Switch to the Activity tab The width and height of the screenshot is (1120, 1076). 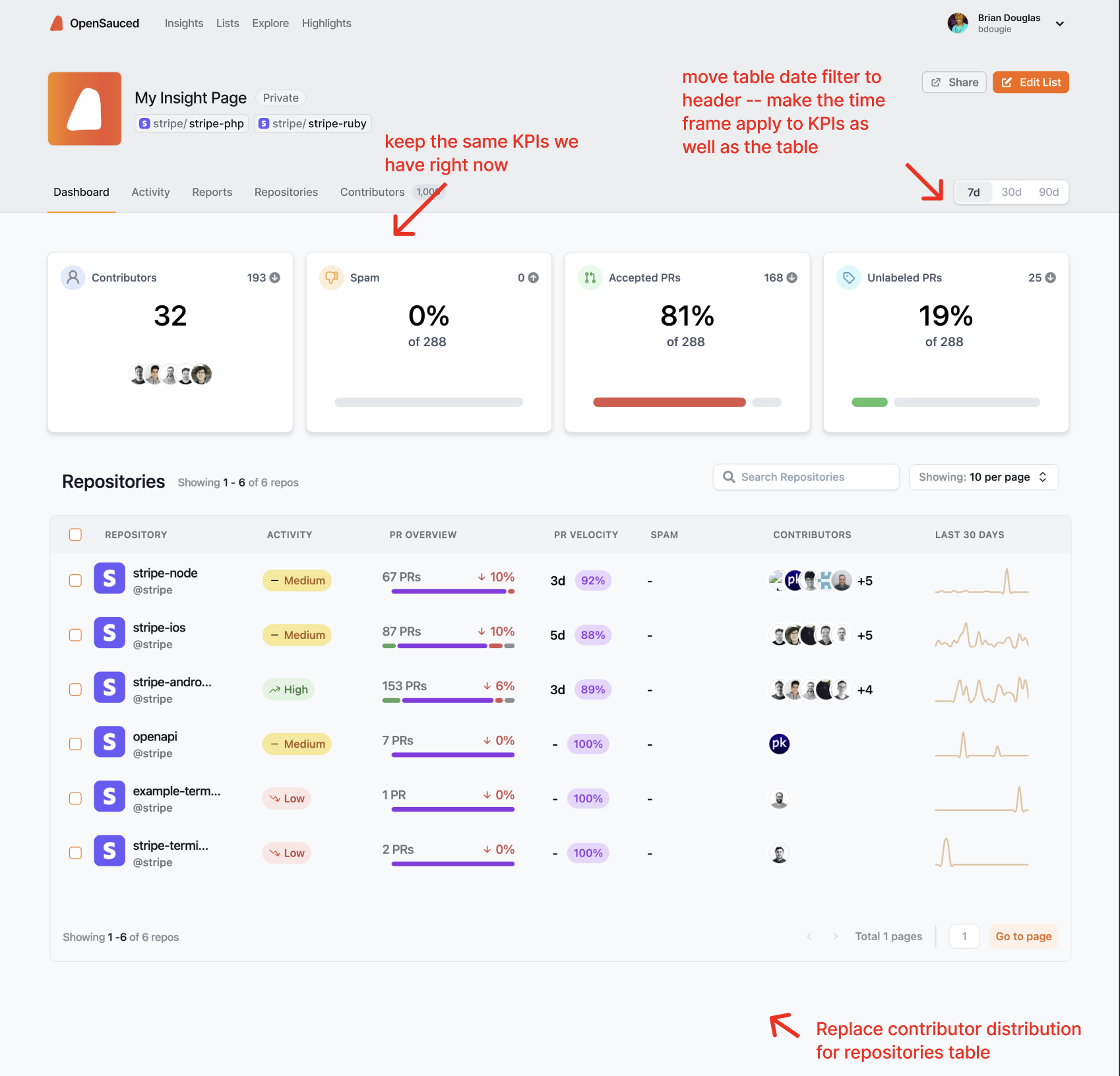click(x=150, y=192)
